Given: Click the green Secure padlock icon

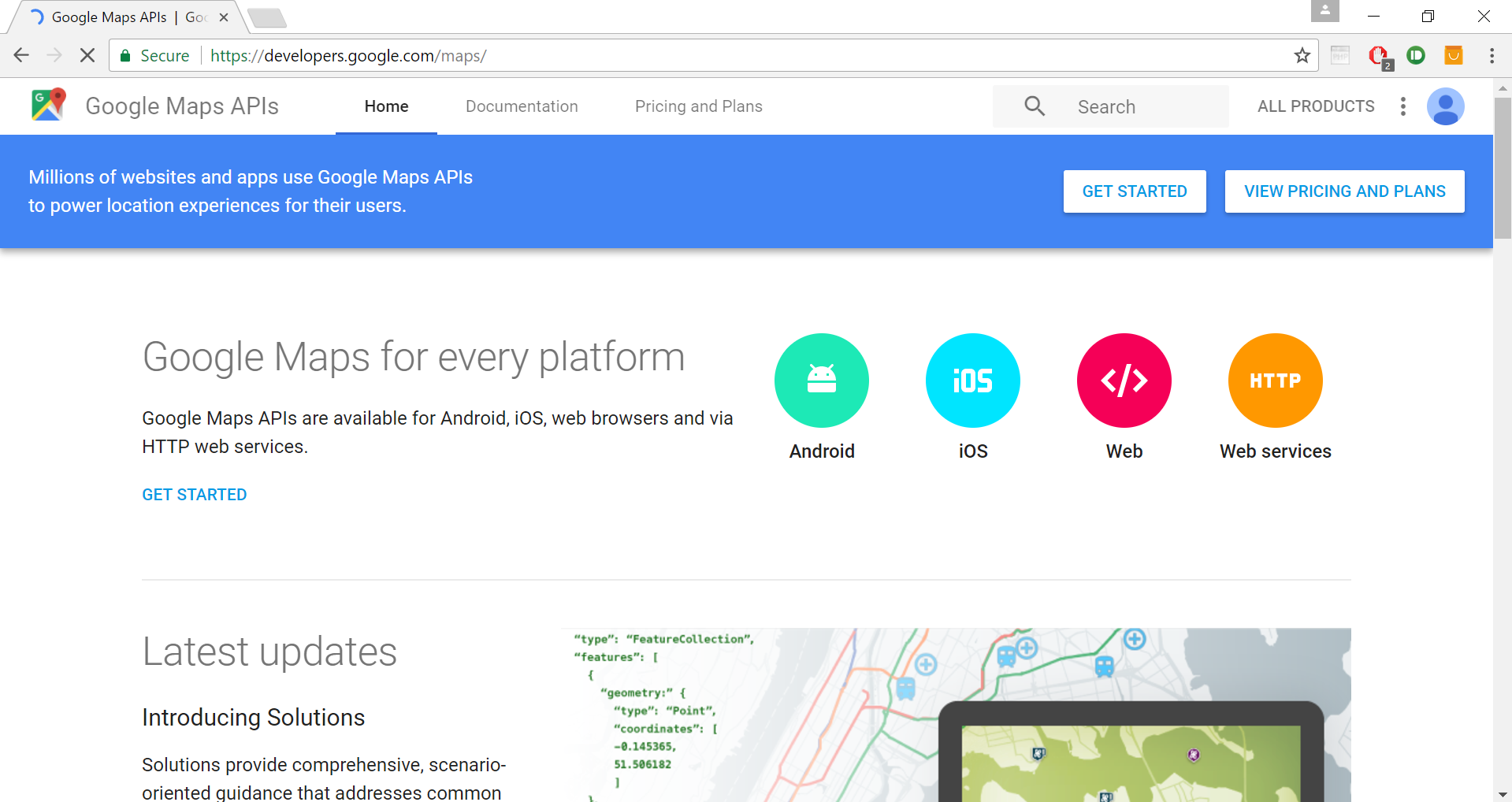Looking at the screenshot, I should [124, 55].
